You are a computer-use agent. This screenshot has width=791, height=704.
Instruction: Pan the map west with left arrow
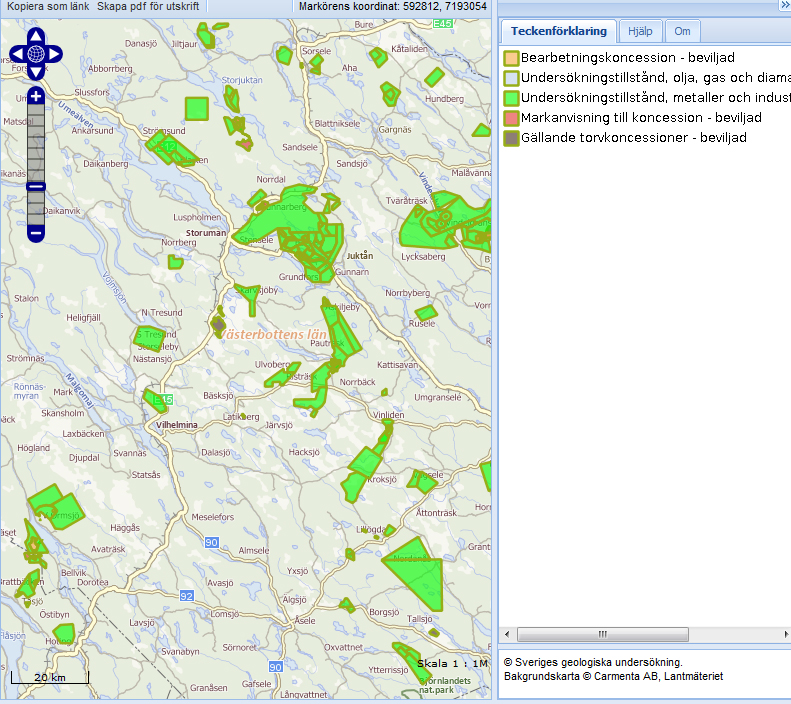[x=17, y=53]
